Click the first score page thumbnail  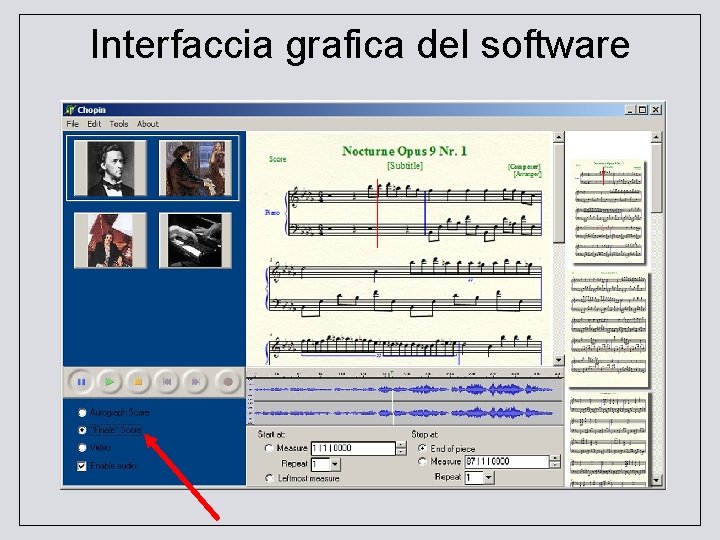[608, 211]
